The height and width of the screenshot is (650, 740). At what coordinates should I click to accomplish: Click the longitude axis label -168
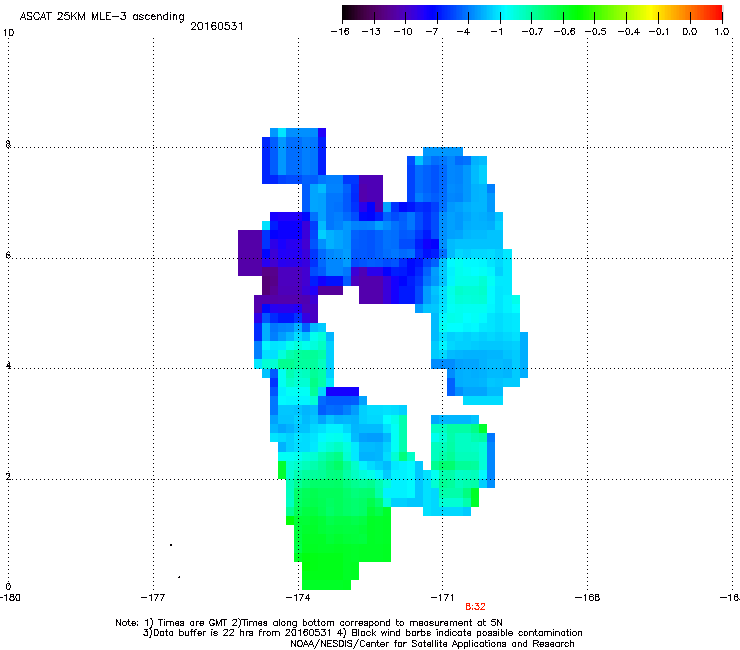click(x=588, y=598)
